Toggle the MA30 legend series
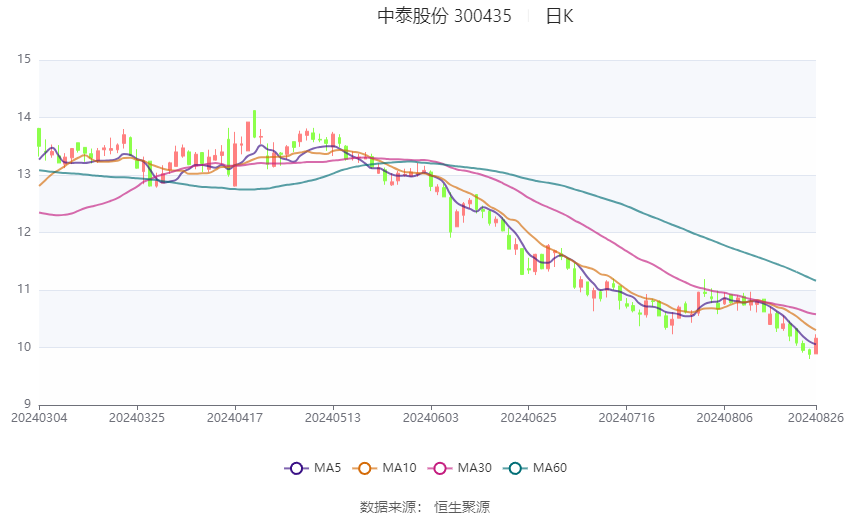 460,468
